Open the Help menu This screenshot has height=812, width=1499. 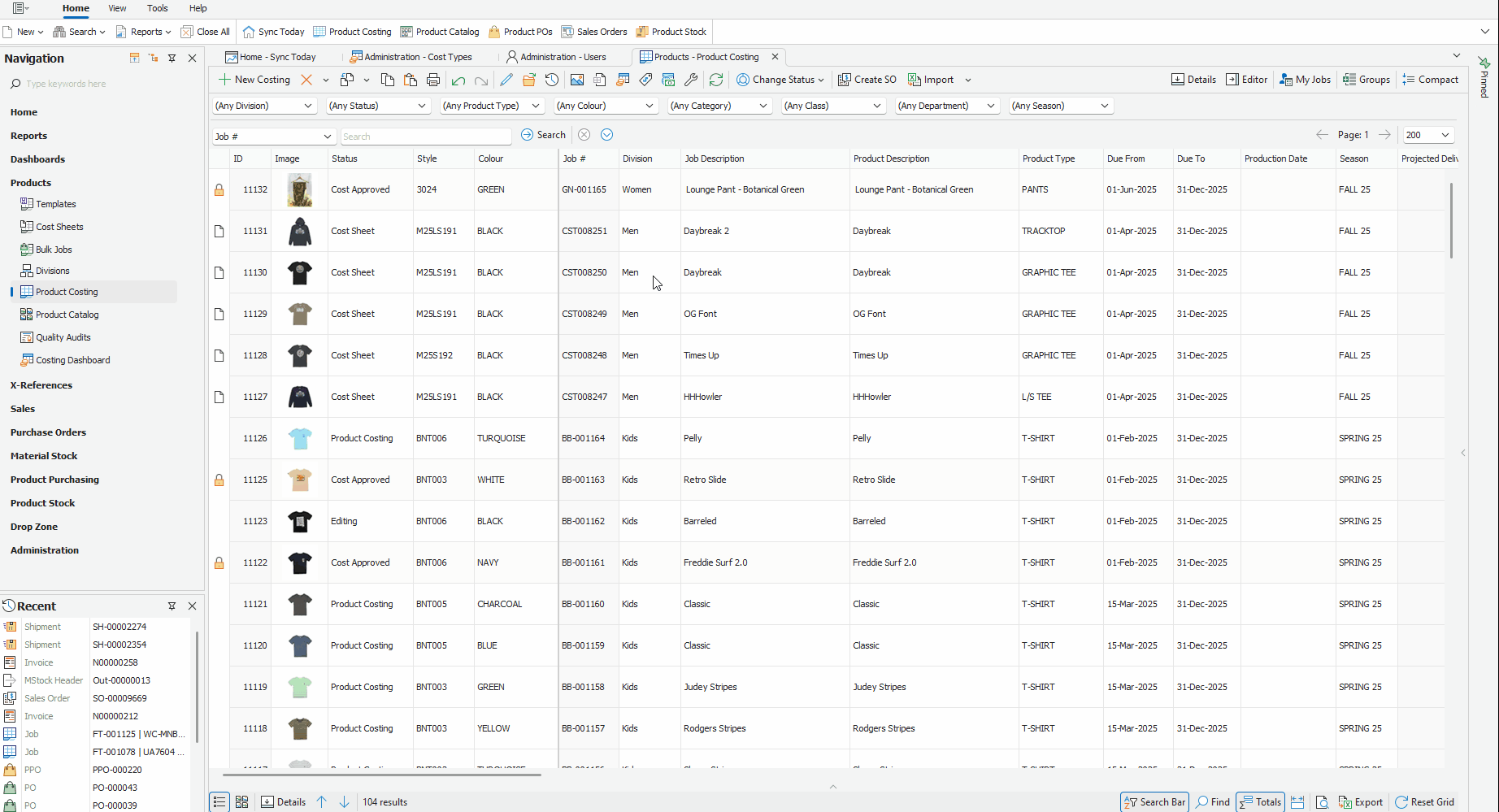[198, 8]
